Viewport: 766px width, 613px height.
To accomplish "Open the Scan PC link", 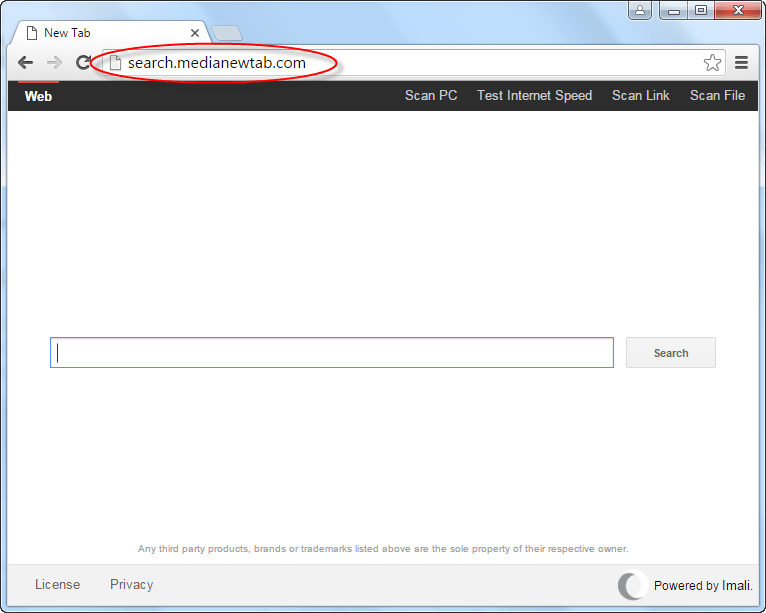I will (x=431, y=95).
